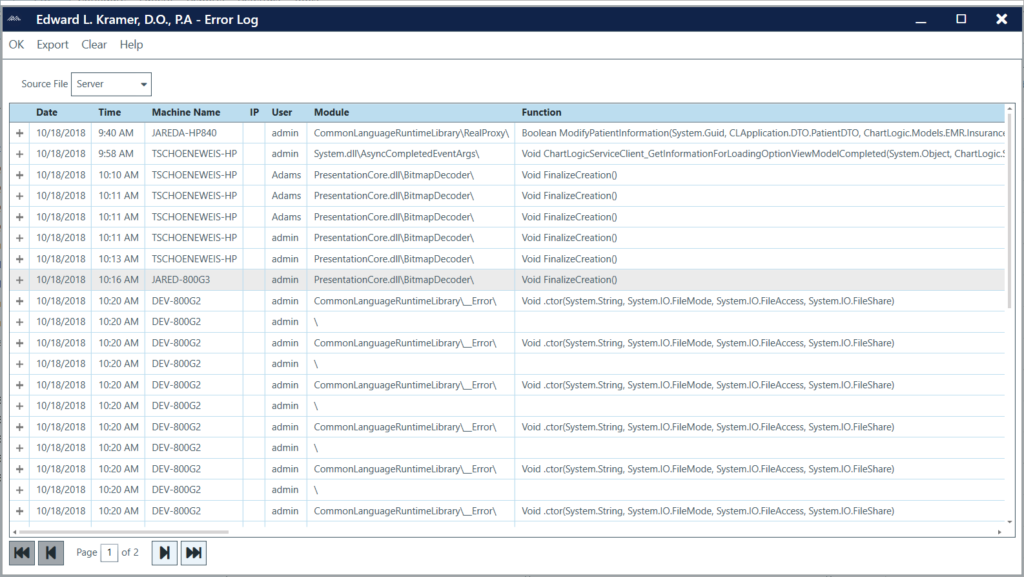1024x577 pixels.
Task: Click the 9:58 AM time cell
Action: tap(118, 154)
